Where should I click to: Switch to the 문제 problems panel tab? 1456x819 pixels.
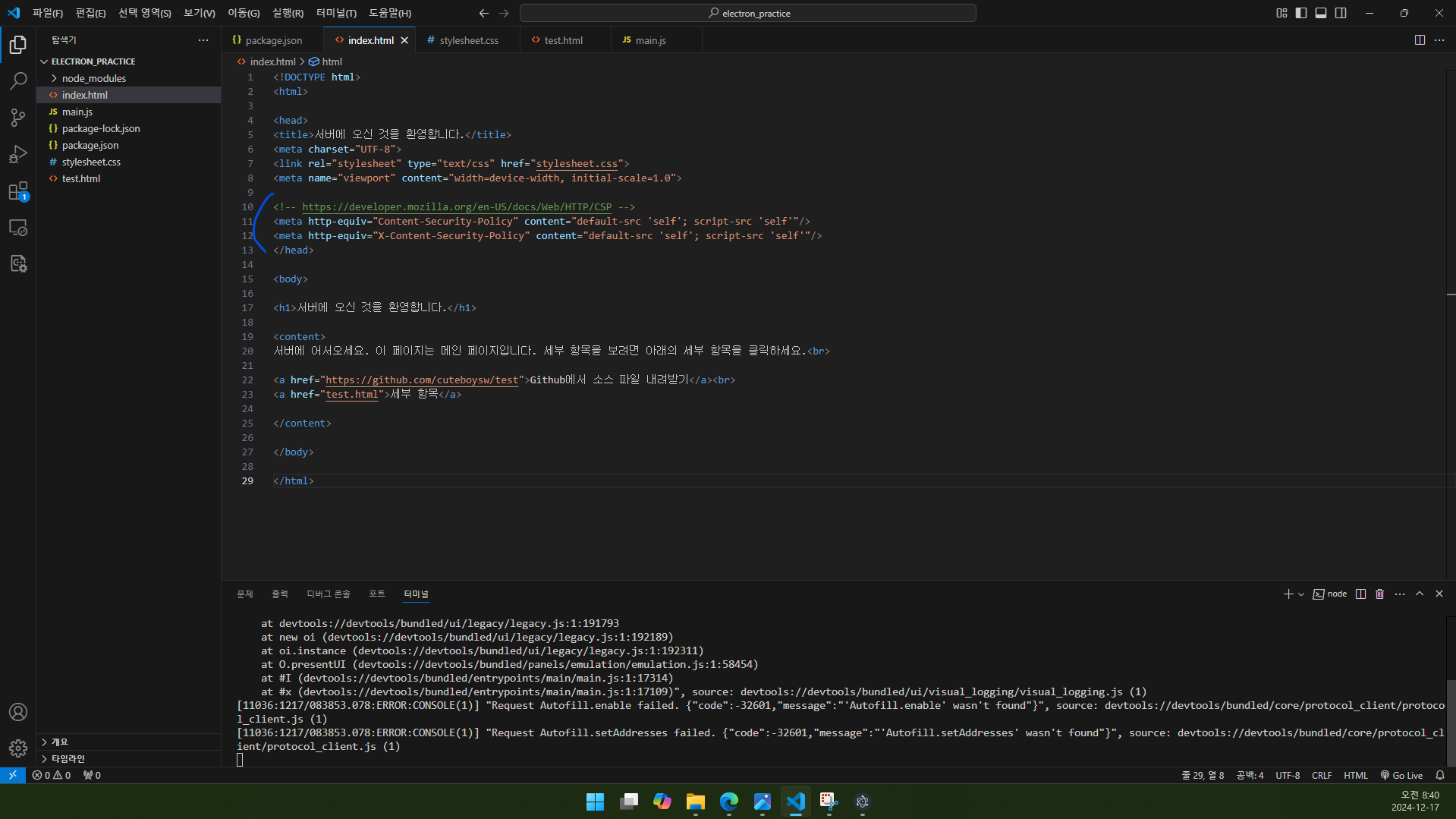(x=244, y=594)
